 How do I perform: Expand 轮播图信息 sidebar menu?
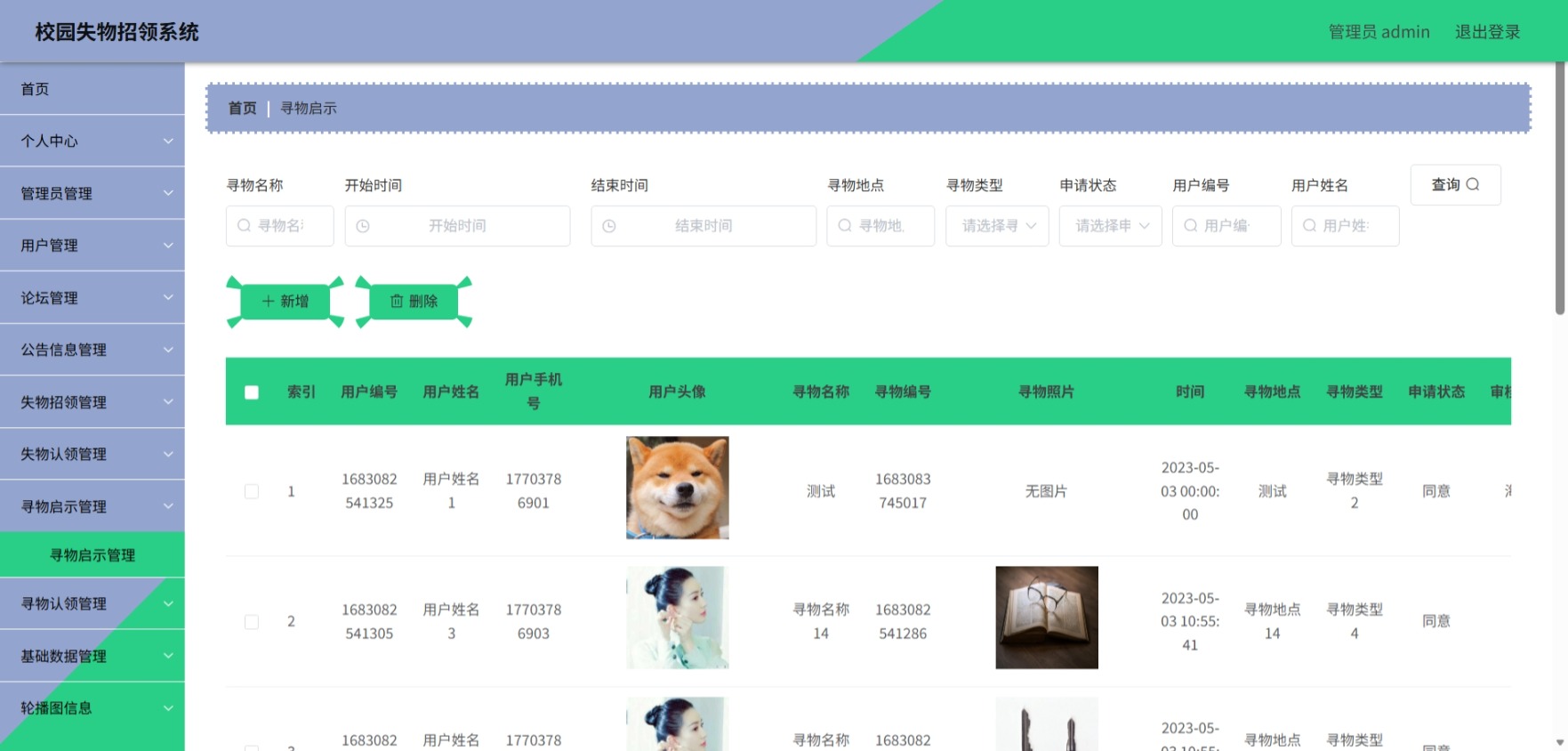[x=92, y=708]
